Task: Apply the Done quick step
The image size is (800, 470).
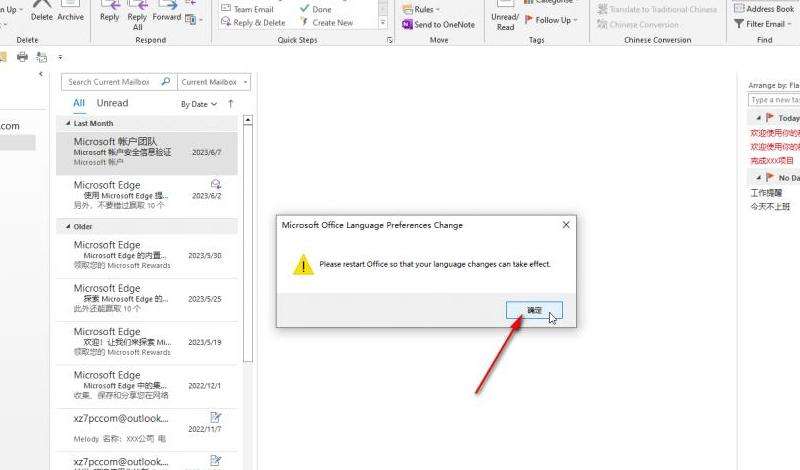Action: 316,9
